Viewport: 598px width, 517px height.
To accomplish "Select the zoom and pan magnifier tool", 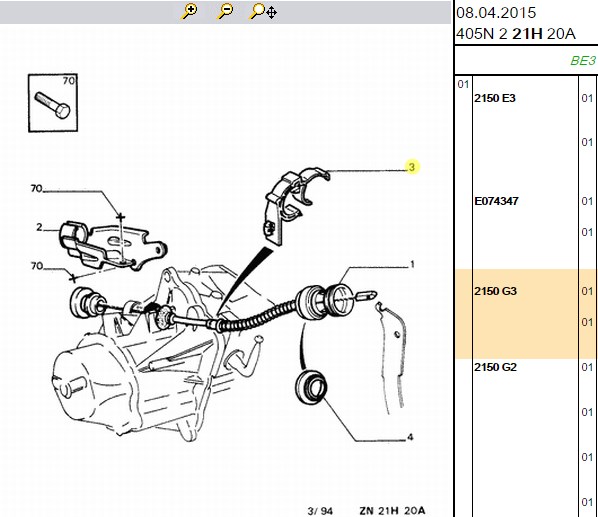I will click(263, 11).
